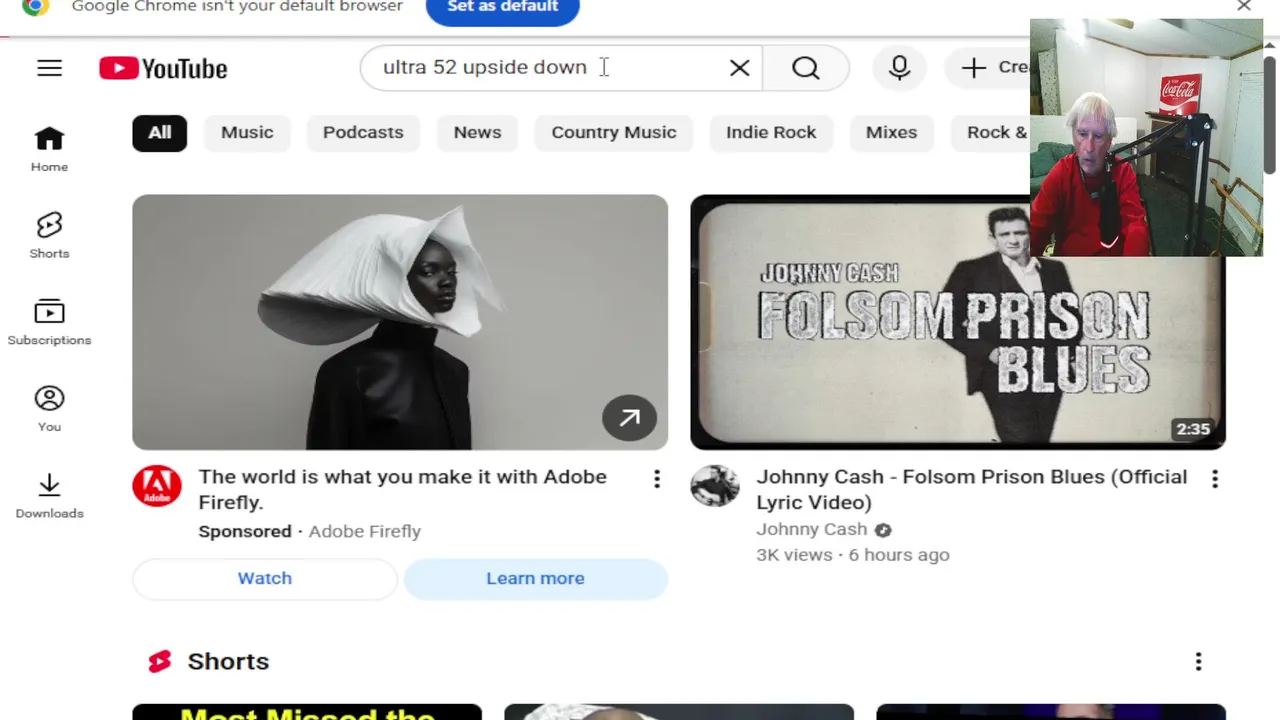This screenshot has width=1280, height=720.
Task: Select the All filter chip
Action: (x=160, y=132)
